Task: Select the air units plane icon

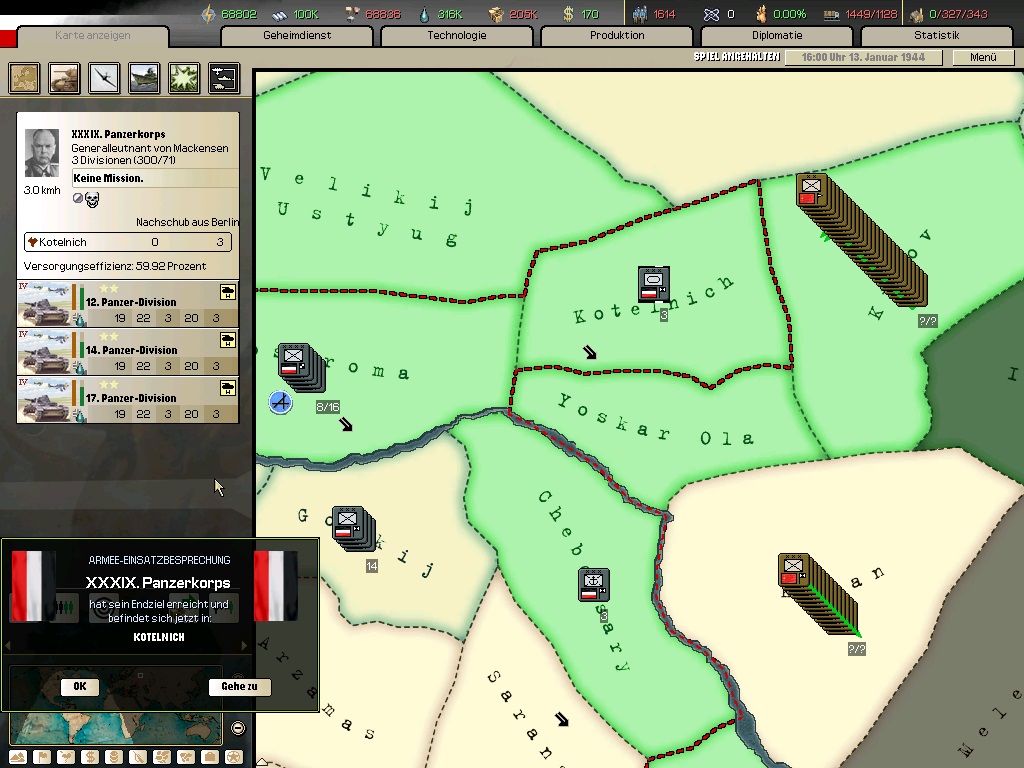Action: coord(104,78)
